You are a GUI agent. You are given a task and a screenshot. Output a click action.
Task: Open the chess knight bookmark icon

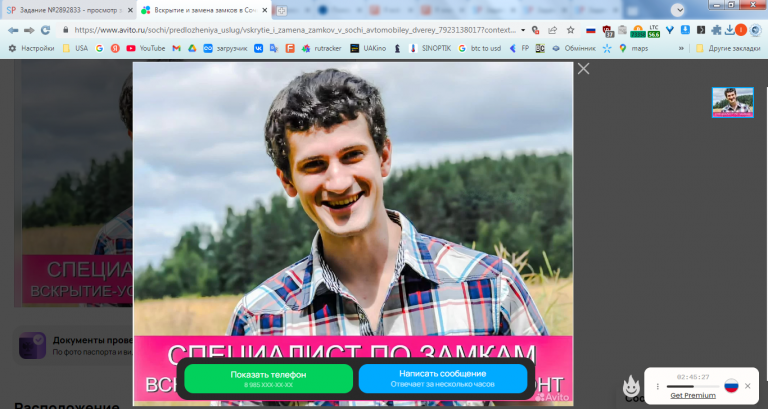click(397, 48)
